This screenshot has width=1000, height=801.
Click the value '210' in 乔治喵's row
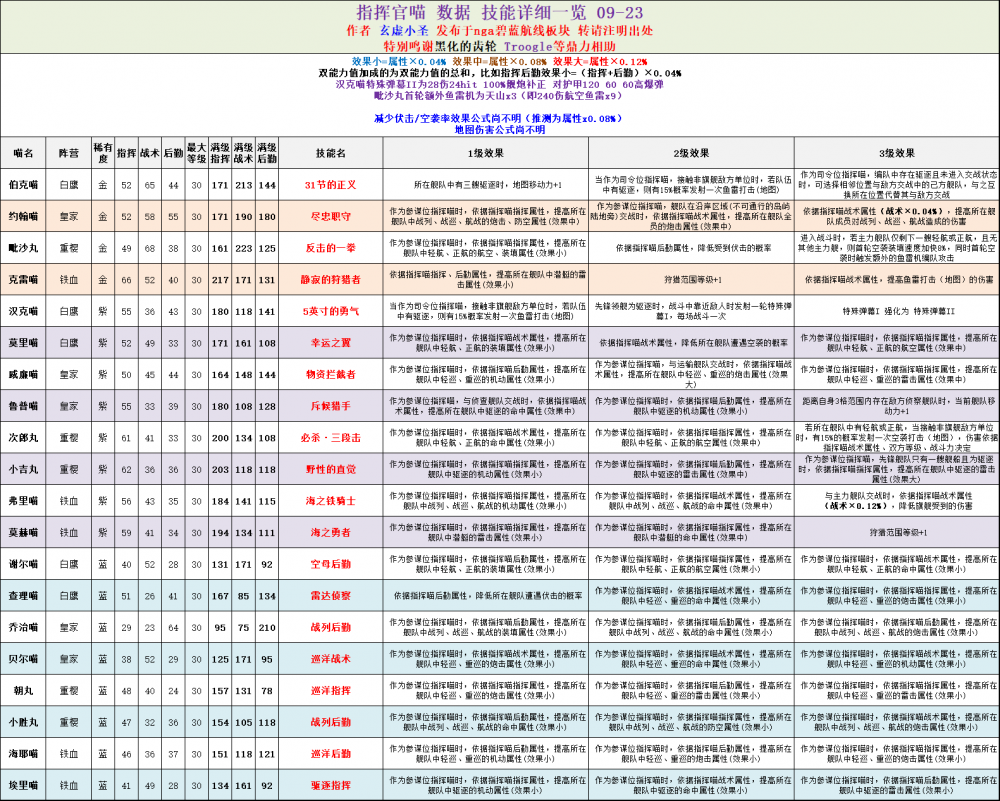pyautogui.click(x=267, y=628)
